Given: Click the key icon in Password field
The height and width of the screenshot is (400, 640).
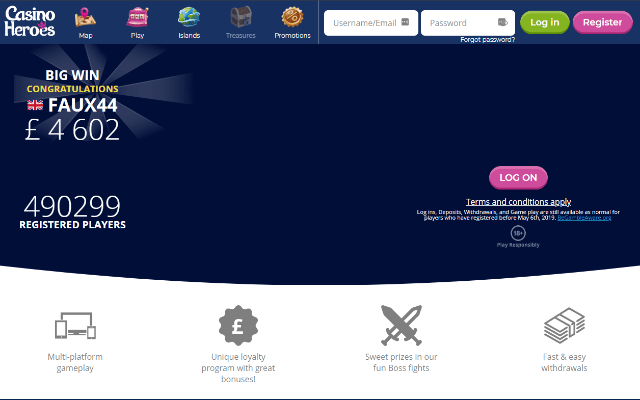Looking at the screenshot, I should click(x=502, y=22).
